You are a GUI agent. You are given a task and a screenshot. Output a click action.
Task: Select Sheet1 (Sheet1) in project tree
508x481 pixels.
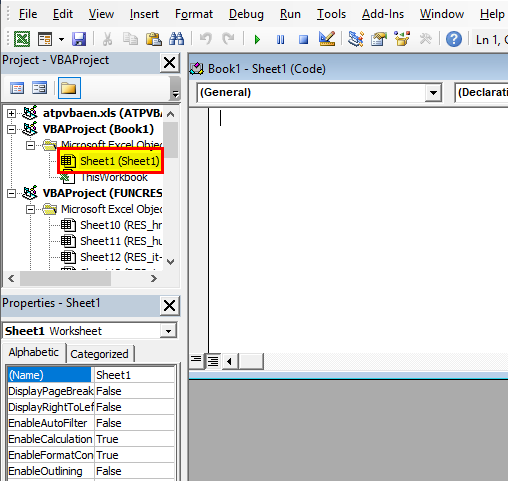110,161
